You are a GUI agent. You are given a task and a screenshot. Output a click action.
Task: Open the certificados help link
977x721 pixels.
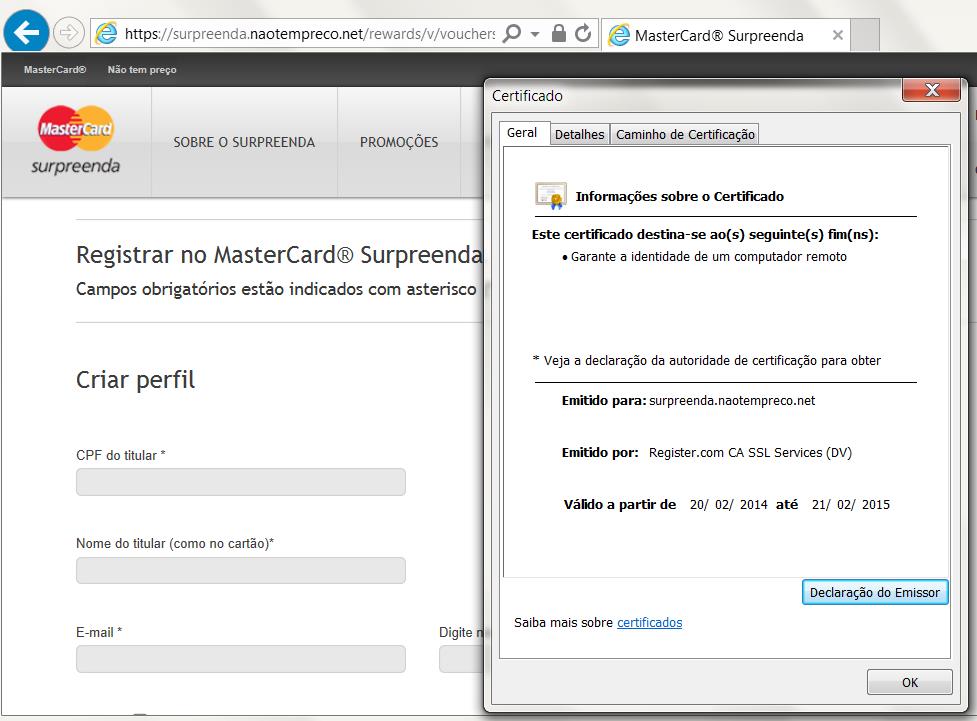(x=649, y=623)
